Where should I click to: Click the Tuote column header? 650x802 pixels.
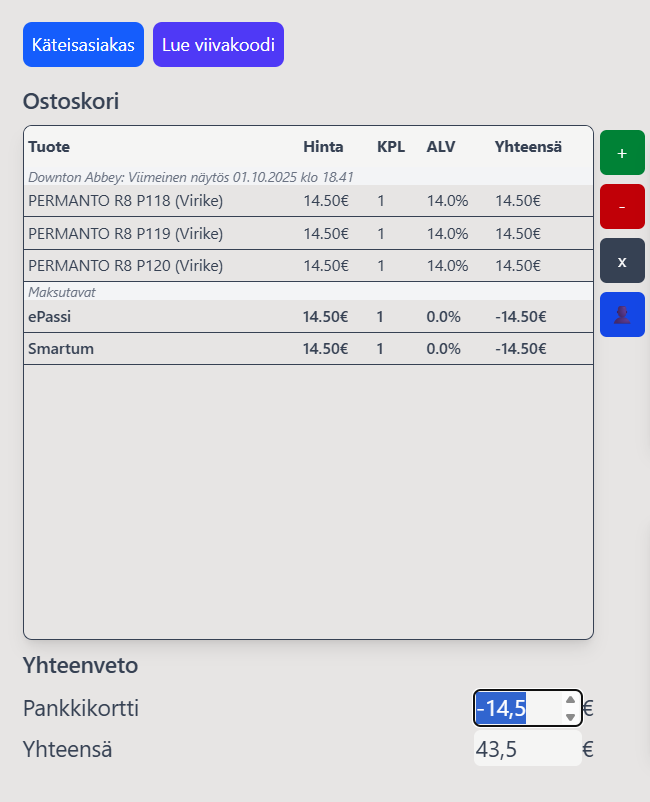coord(49,147)
